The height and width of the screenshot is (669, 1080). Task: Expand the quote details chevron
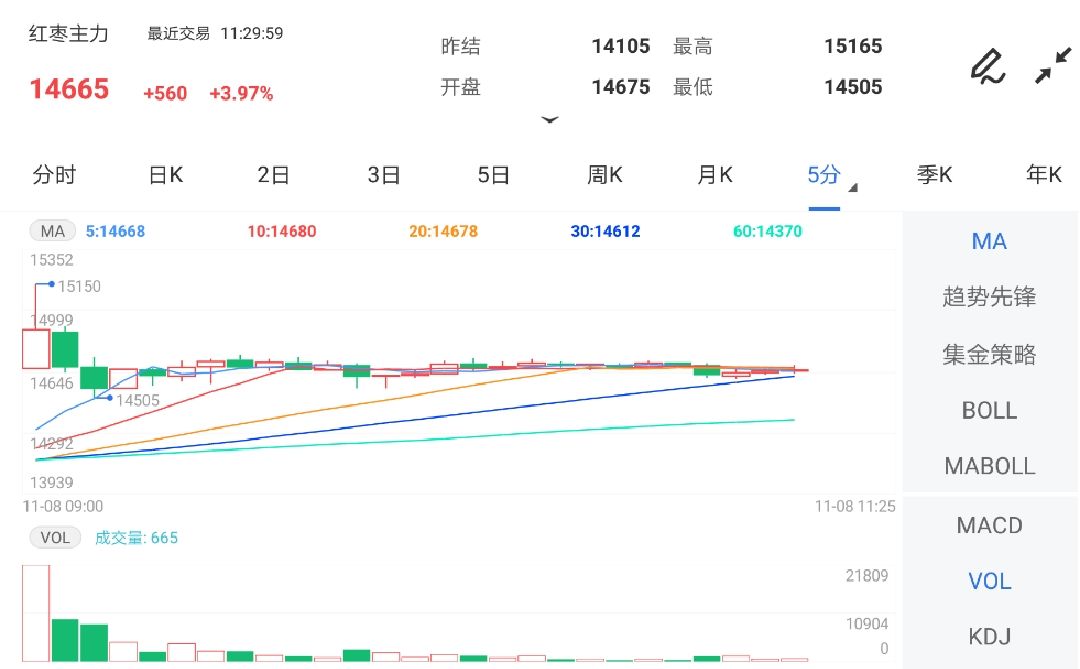[x=550, y=120]
